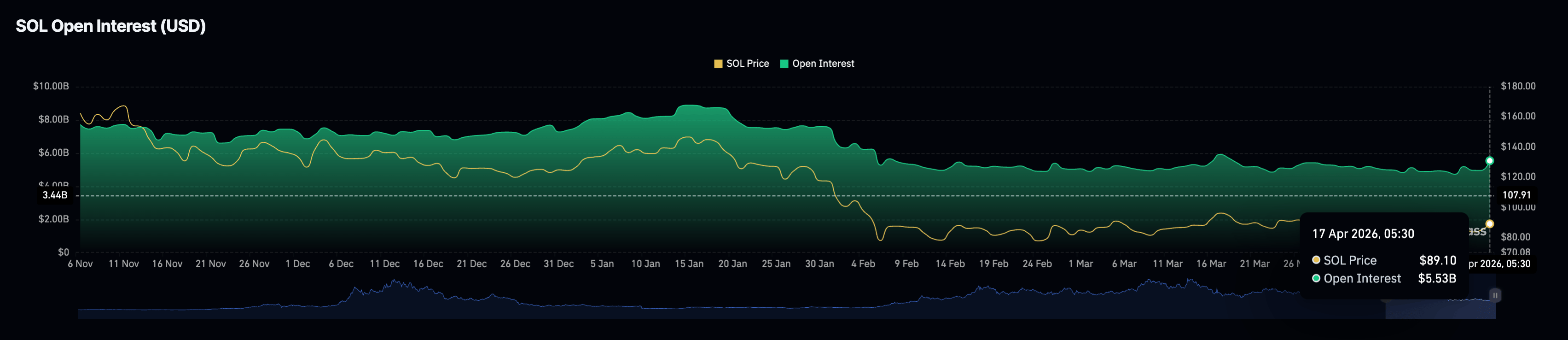Click the green dot in the tooltip

click(x=1316, y=278)
